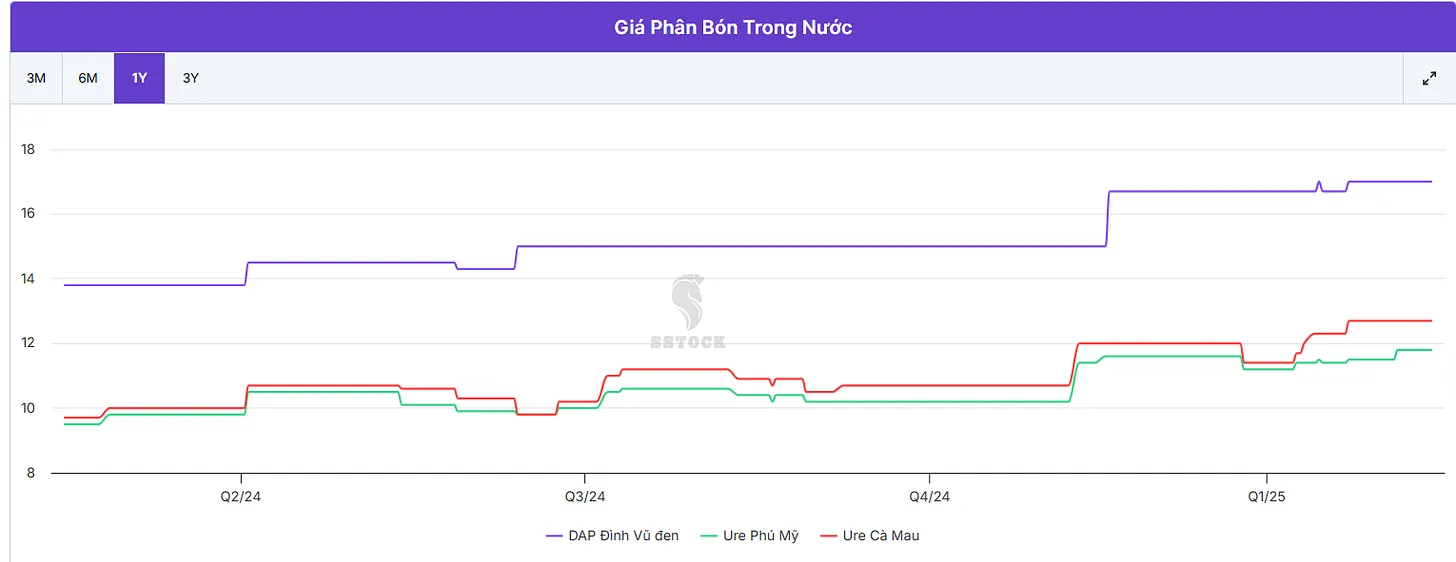Click the Q2/24 x-axis label

tap(241, 496)
